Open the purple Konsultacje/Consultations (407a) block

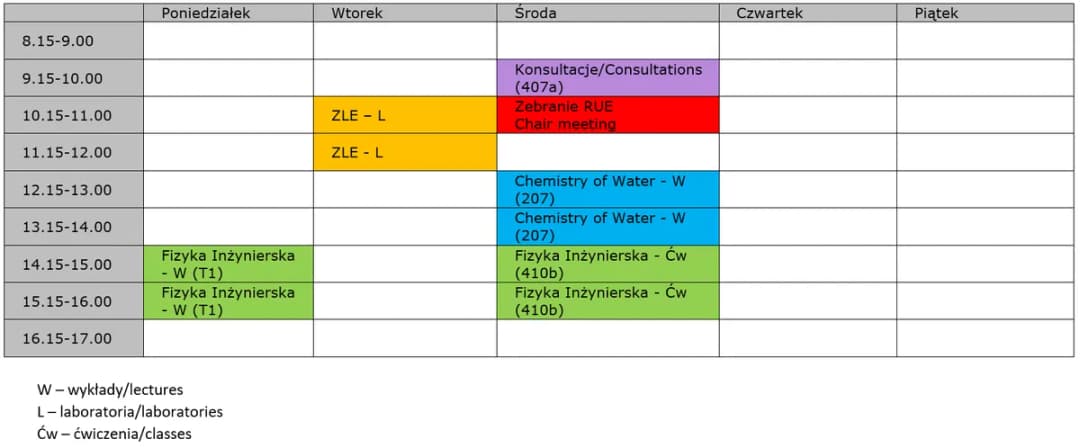607,78
